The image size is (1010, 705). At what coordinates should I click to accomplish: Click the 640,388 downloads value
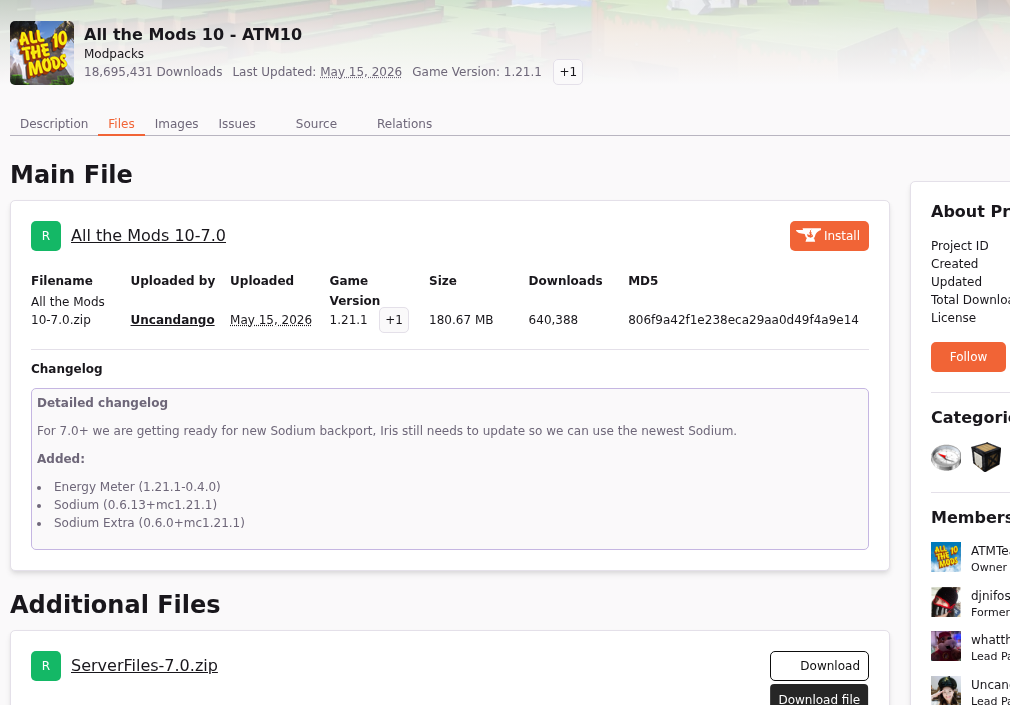tap(553, 320)
